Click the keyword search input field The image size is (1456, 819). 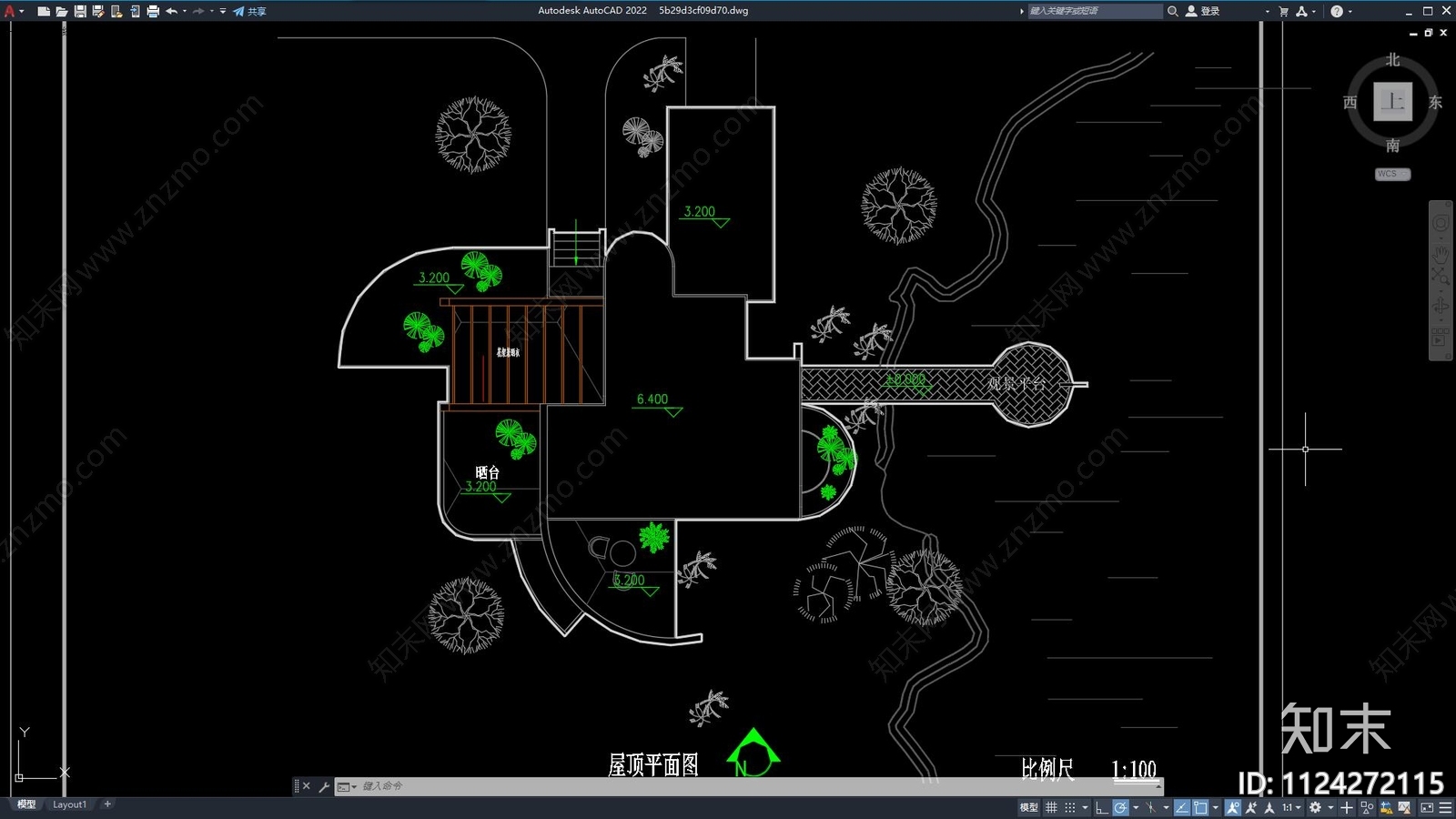click(1095, 11)
